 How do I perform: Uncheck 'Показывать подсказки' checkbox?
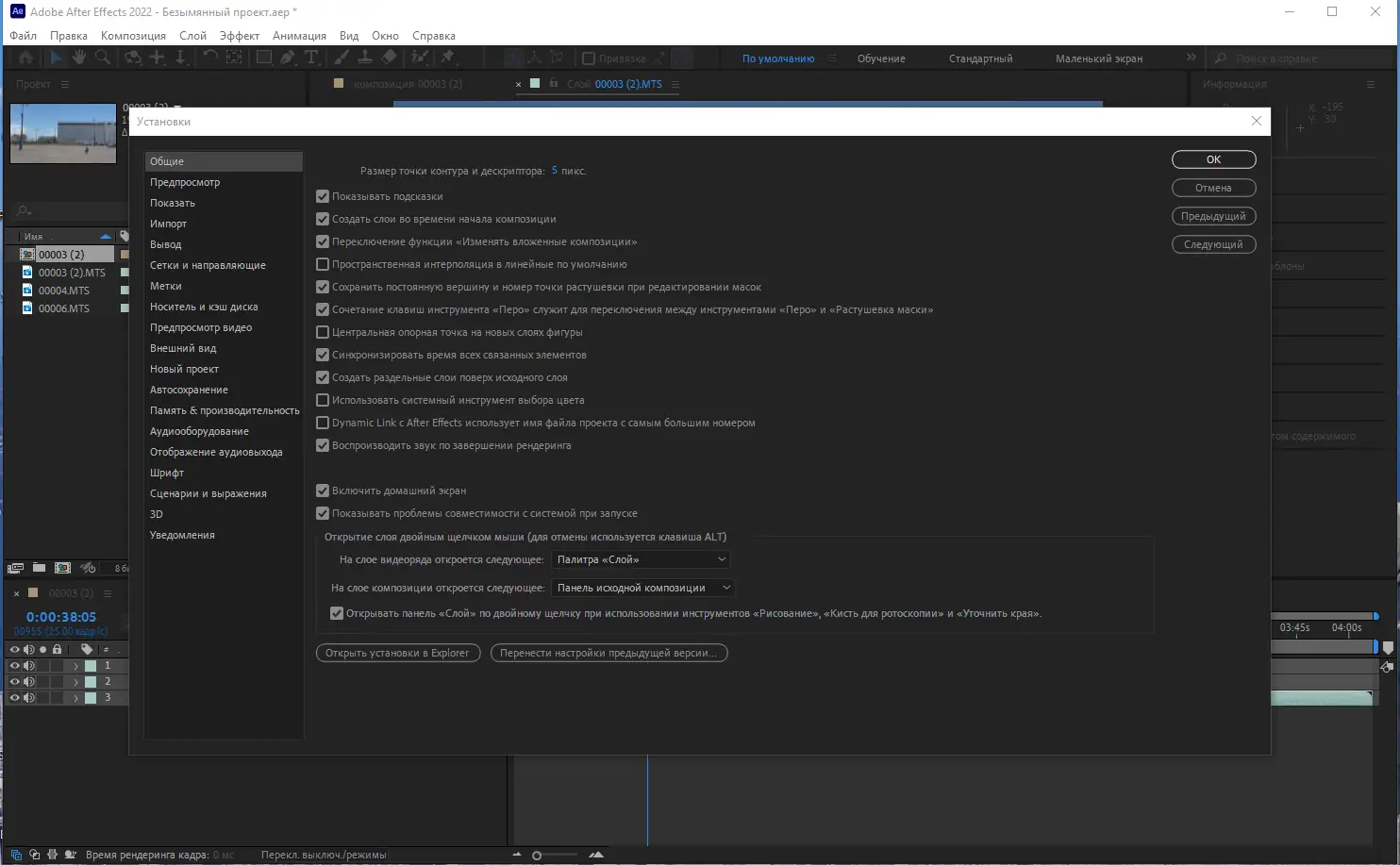click(x=323, y=196)
